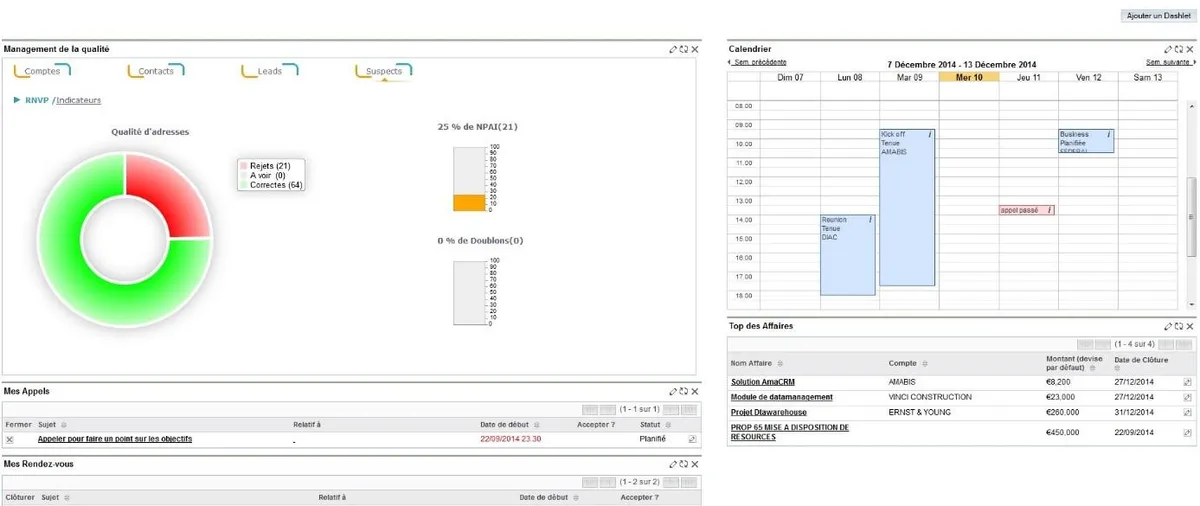1200x506 pixels.
Task: Open edit icon on the Planifié call row
Action: click(x=692, y=439)
